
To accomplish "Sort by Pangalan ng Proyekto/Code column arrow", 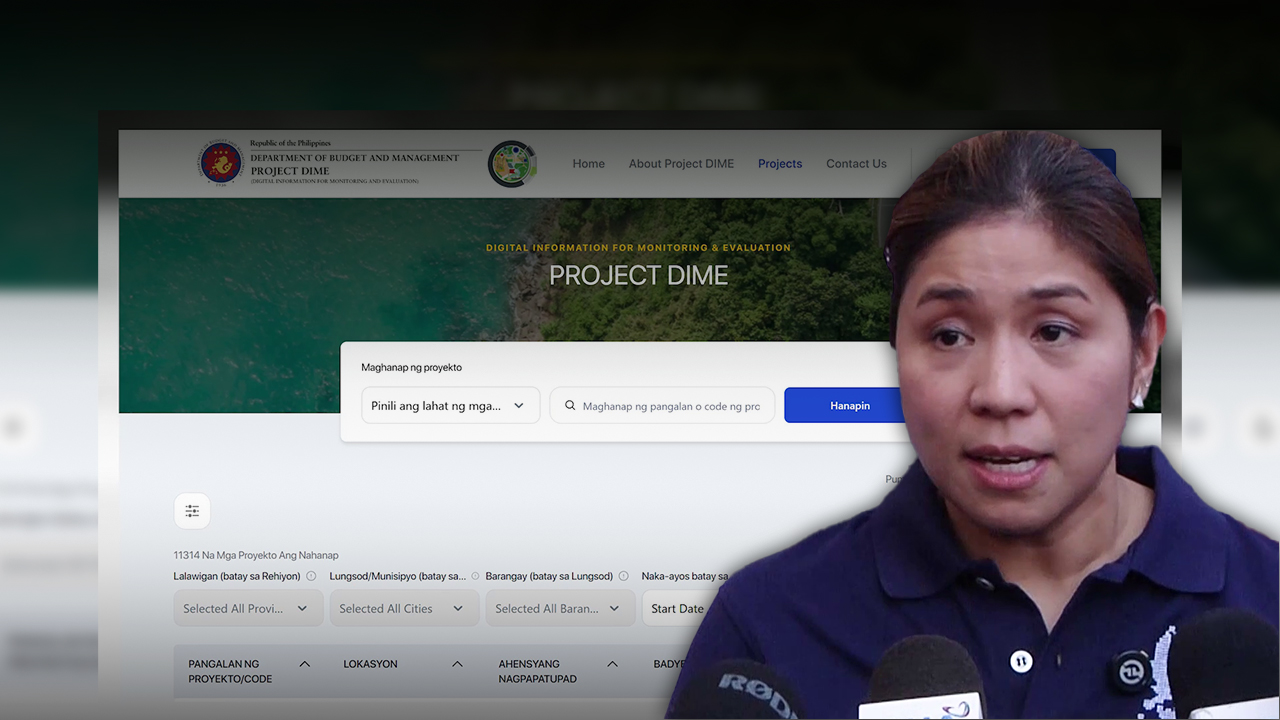I will tap(305, 664).
